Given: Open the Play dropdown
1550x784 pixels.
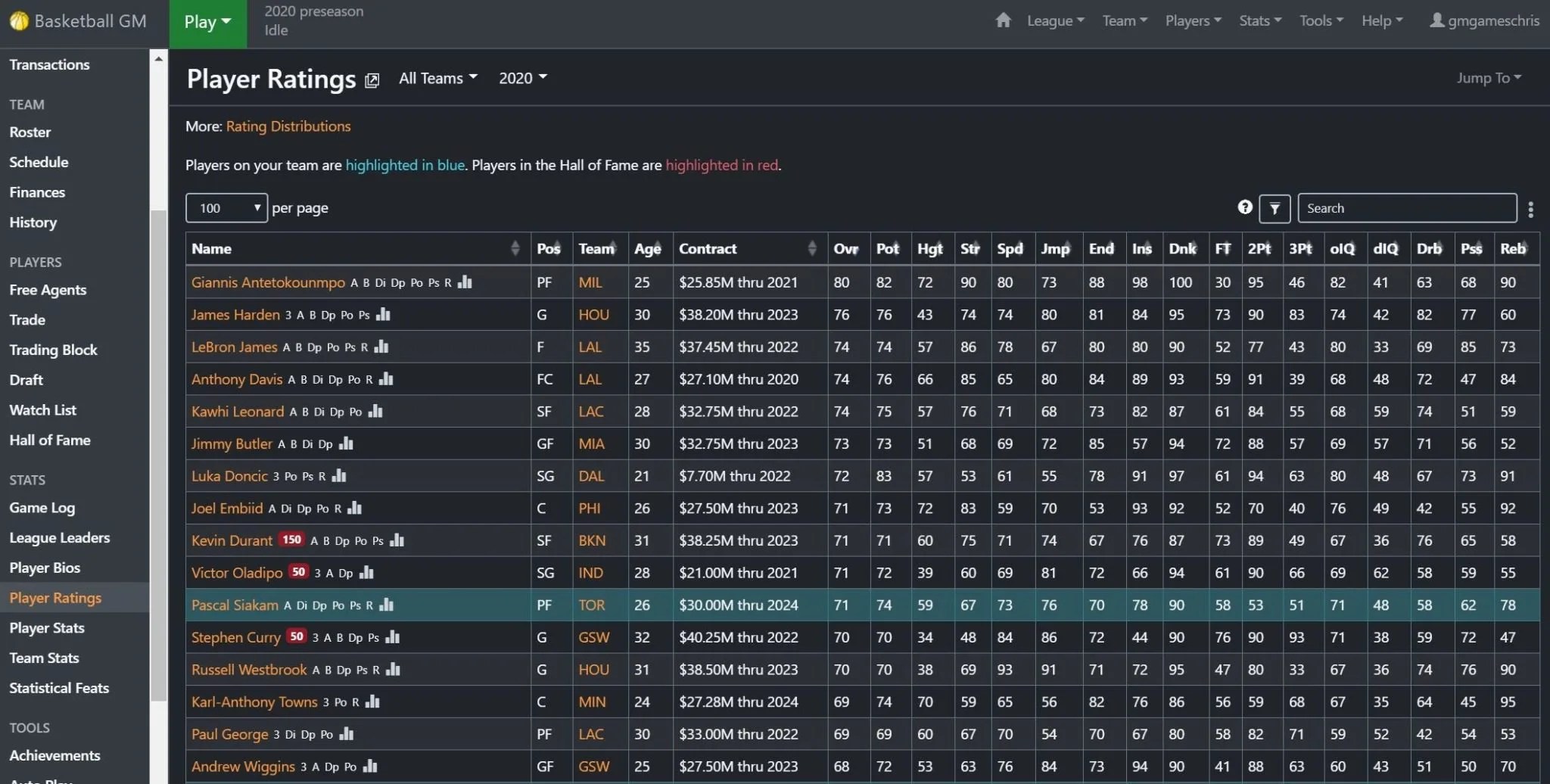Looking at the screenshot, I should coord(207,22).
